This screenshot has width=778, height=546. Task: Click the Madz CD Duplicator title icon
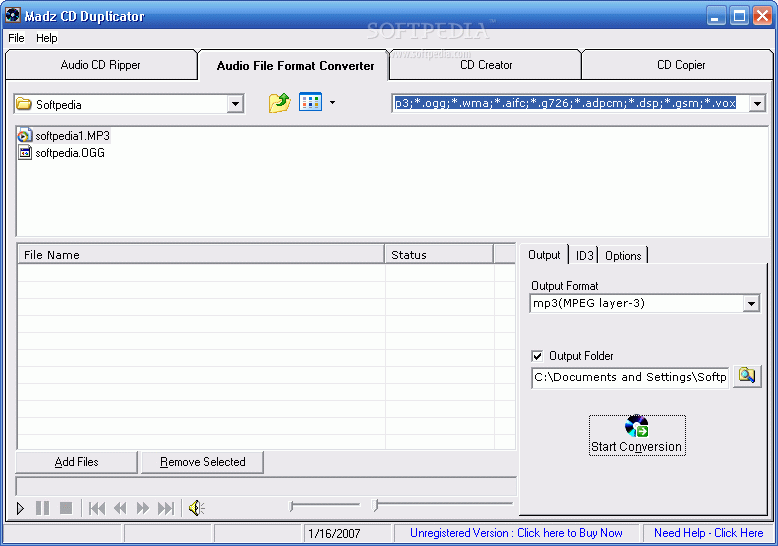(x=12, y=15)
